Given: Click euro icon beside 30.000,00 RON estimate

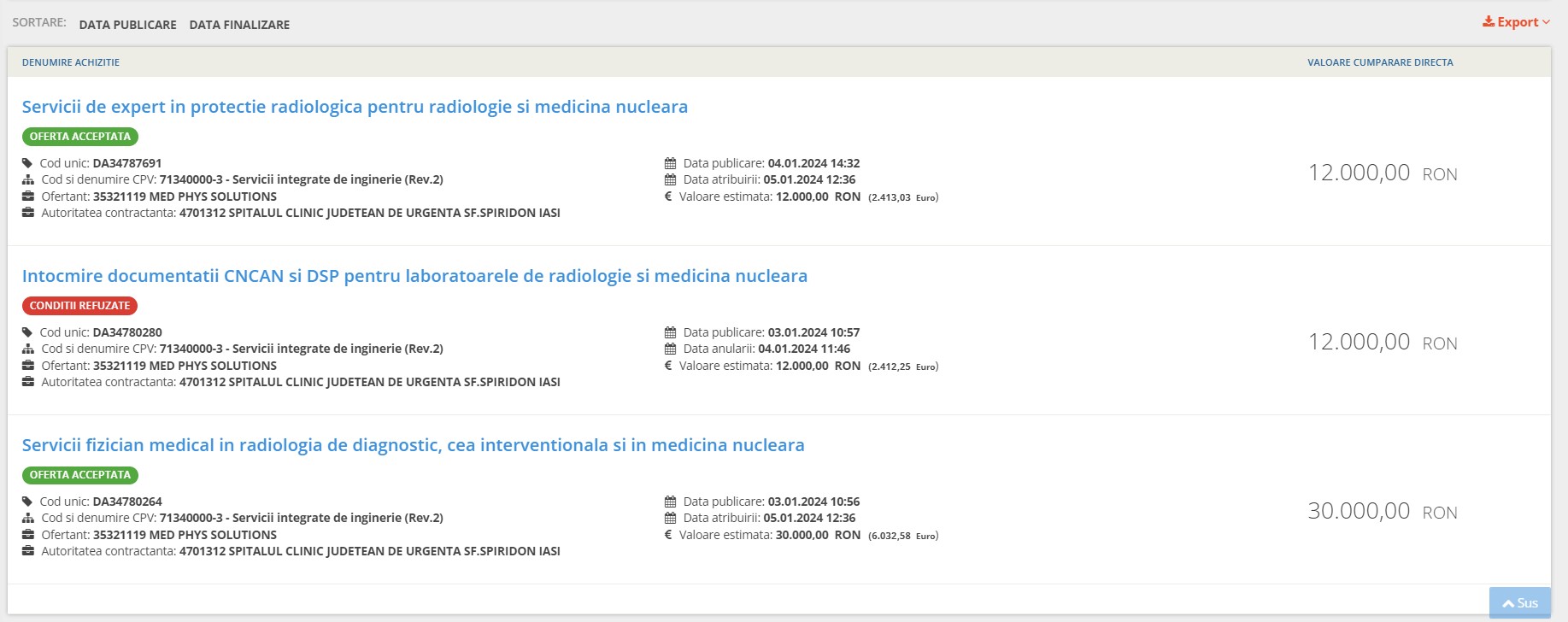Looking at the screenshot, I should coord(668,535).
